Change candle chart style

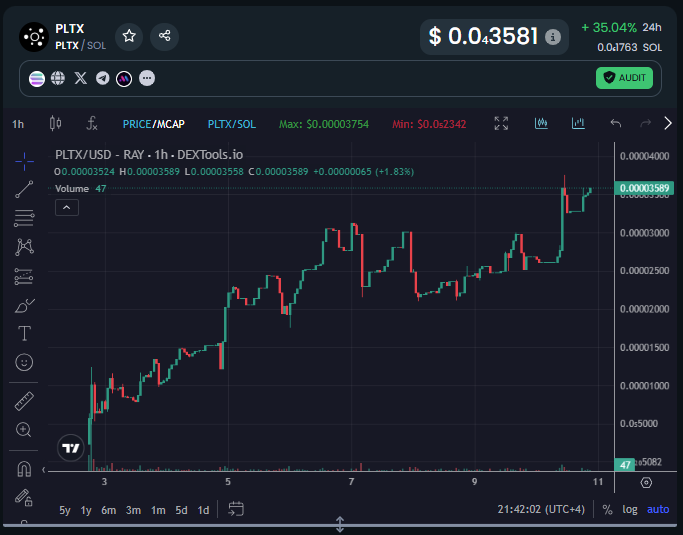coord(55,124)
